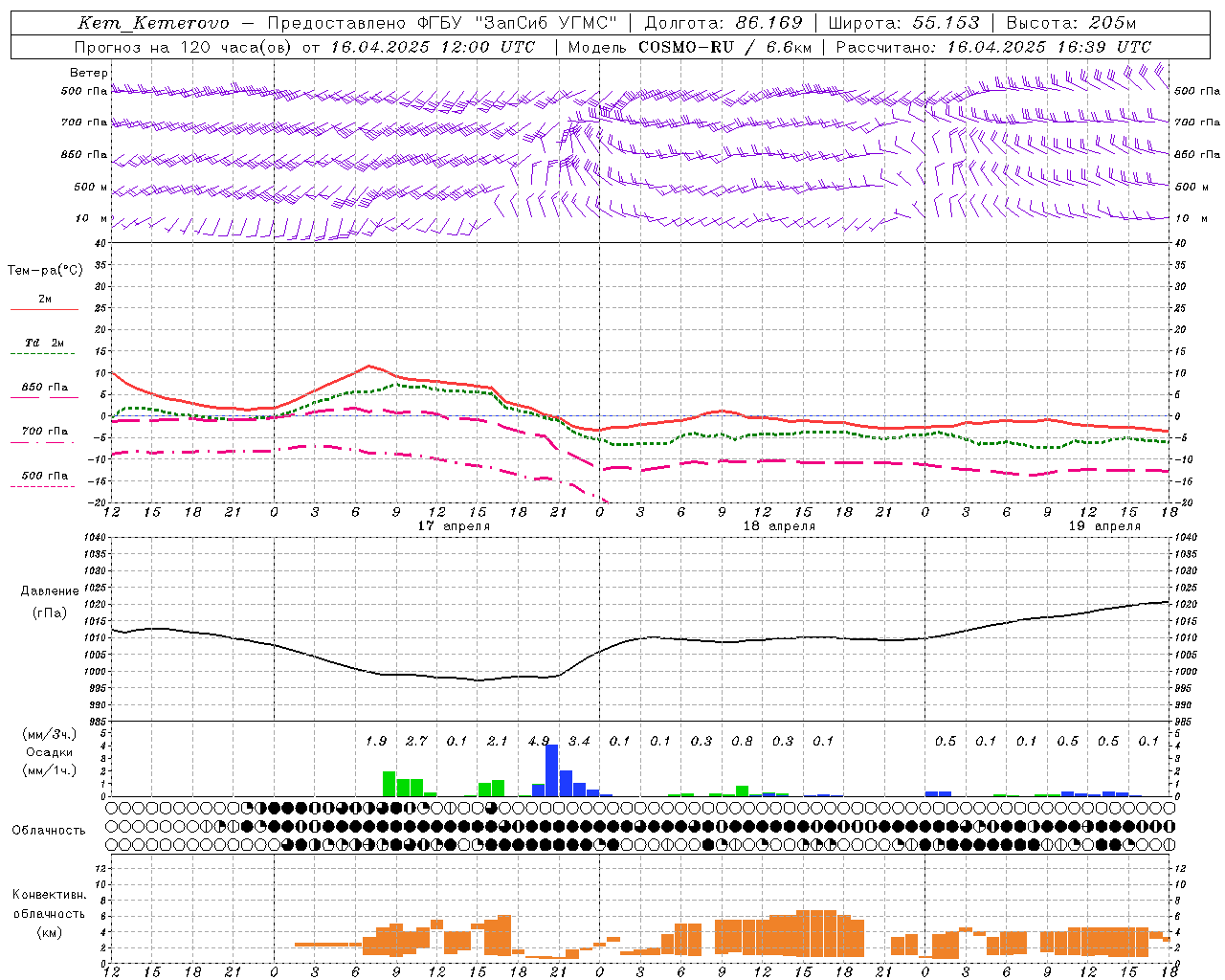Screen dimensions: 1225x980
Task: Click the 2.7 precipitation total value
Action: pyautogui.click(x=416, y=741)
